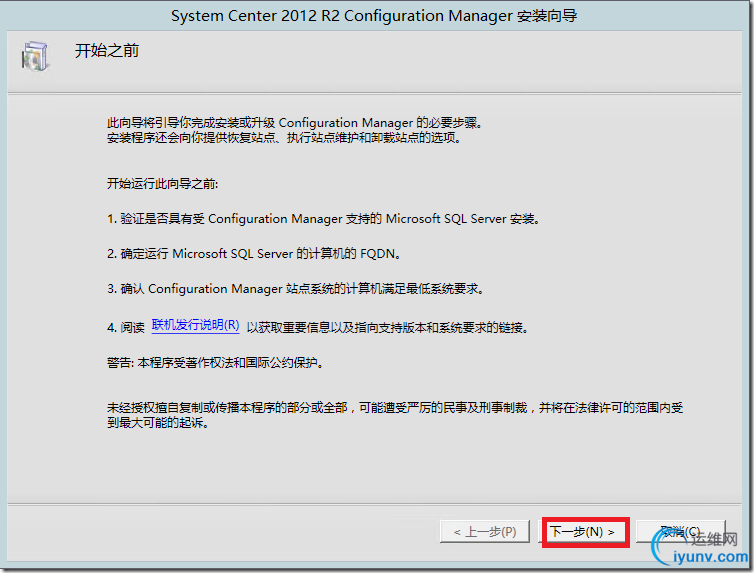The image size is (754, 573).
Task: Click the < 上一步(P) button
Action: coord(485,532)
